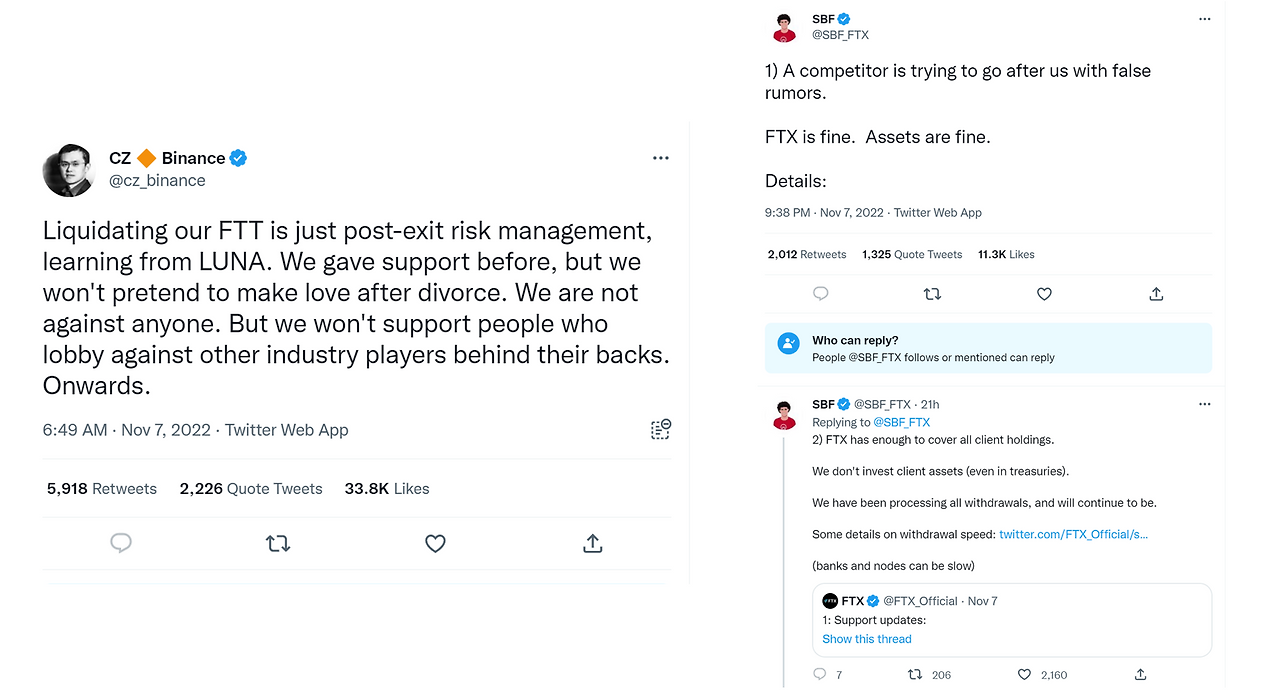Open the @SBF_FTX 'Replying to' mention

tap(901, 422)
